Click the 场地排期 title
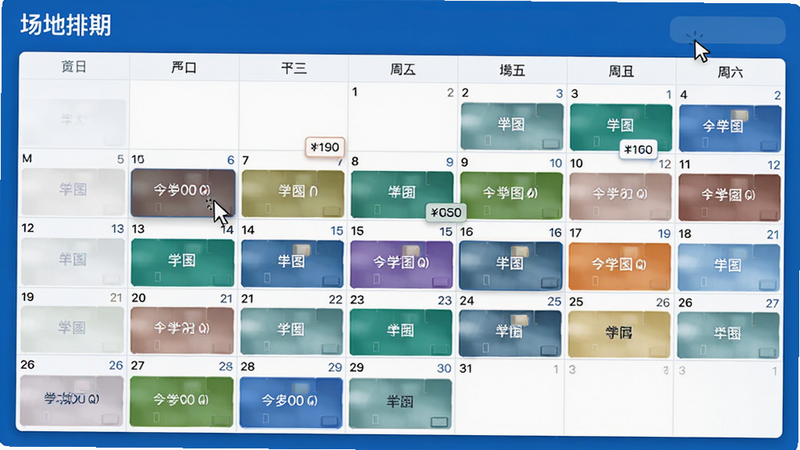Viewport: 800px width, 450px height. (x=66, y=25)
